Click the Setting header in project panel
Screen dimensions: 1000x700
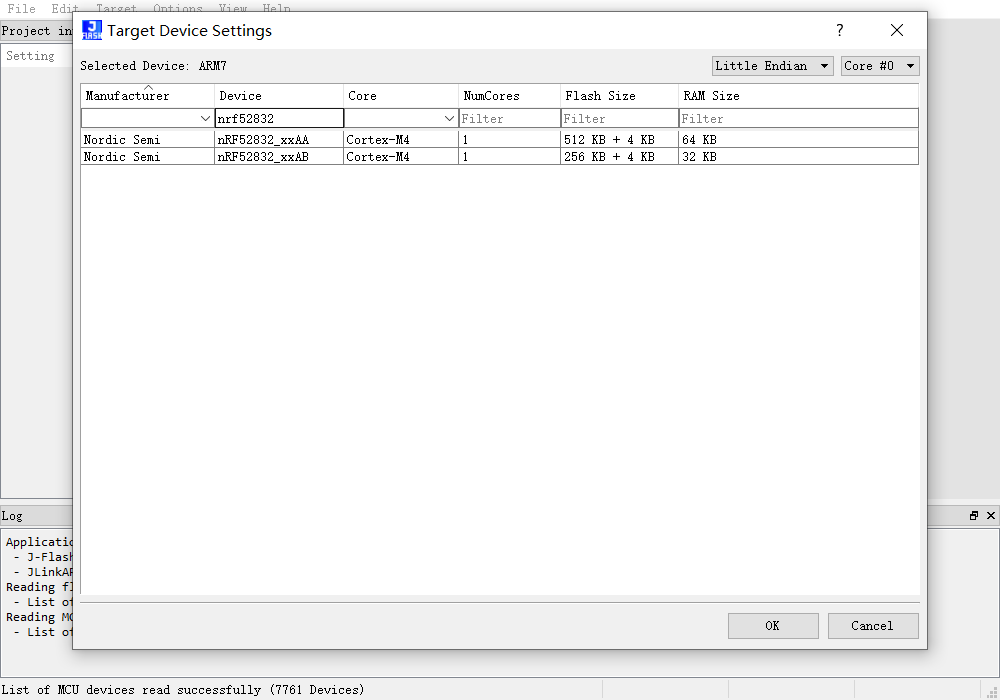click(x=30, y=56)
